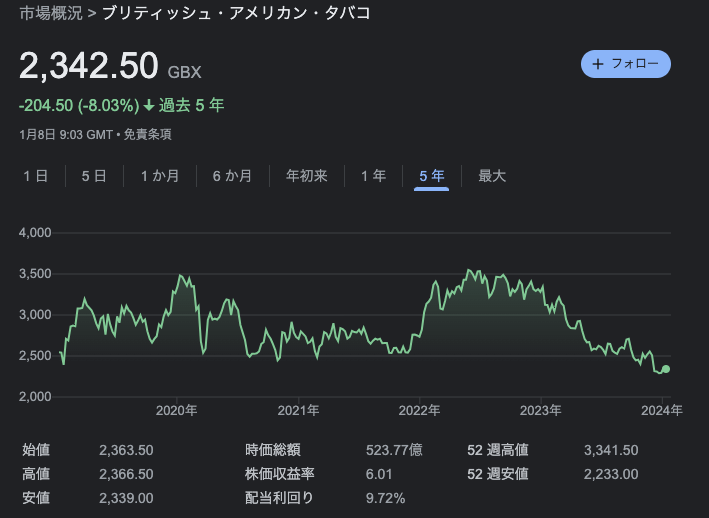Click the フォロー follow button

(x=625, y=64)
